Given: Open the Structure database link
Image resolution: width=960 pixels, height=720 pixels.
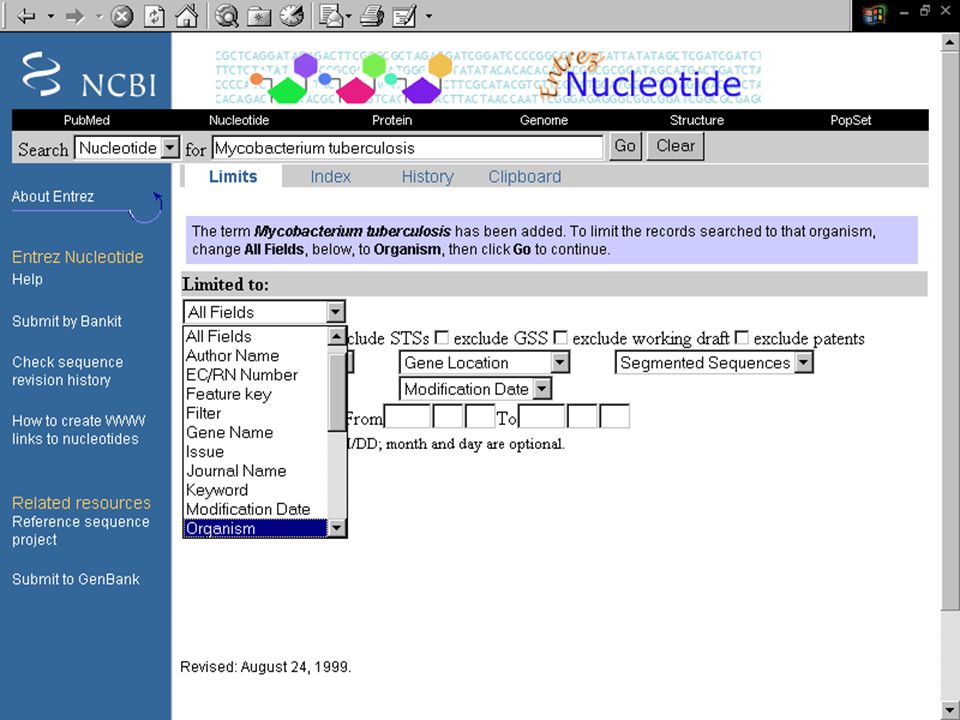Looking at the screenshot, I should tap(697, 120).
